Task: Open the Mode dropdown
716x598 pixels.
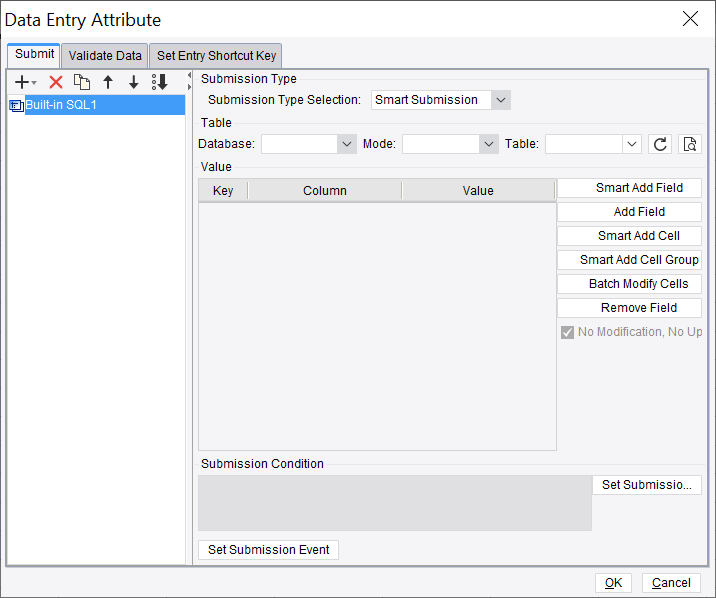Action: (x=489, y=144)
